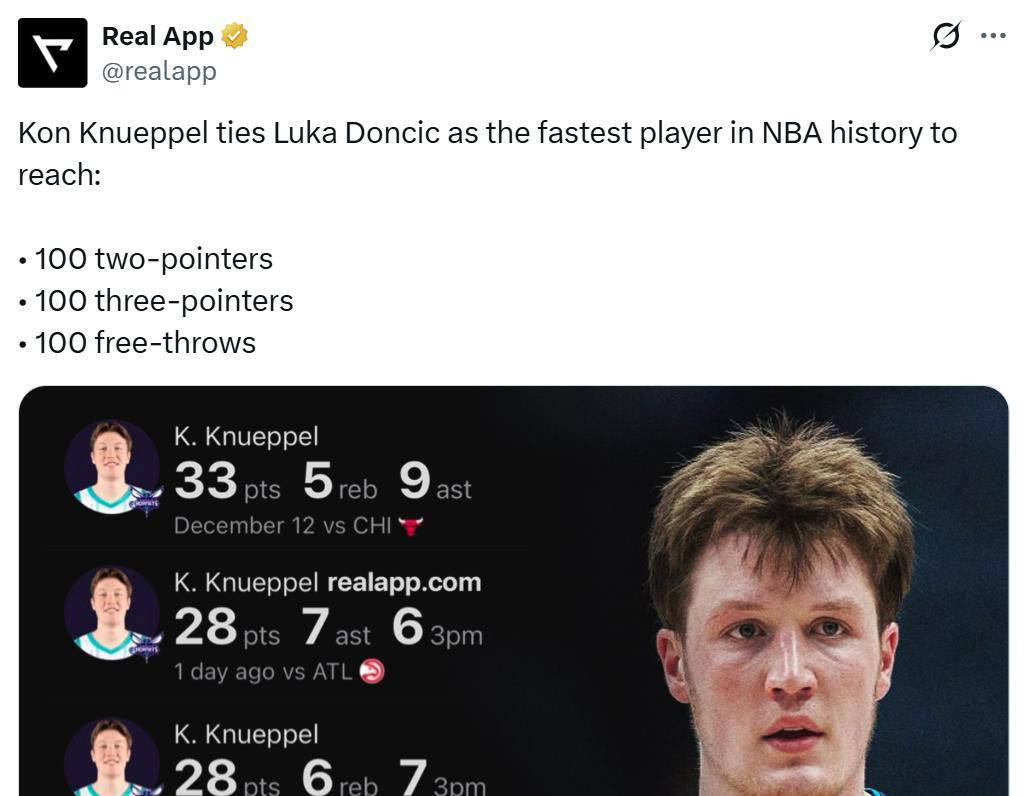Click the Grok slash icon
The height and width of the screenshot is (796, 1027).
click(945, 36)
